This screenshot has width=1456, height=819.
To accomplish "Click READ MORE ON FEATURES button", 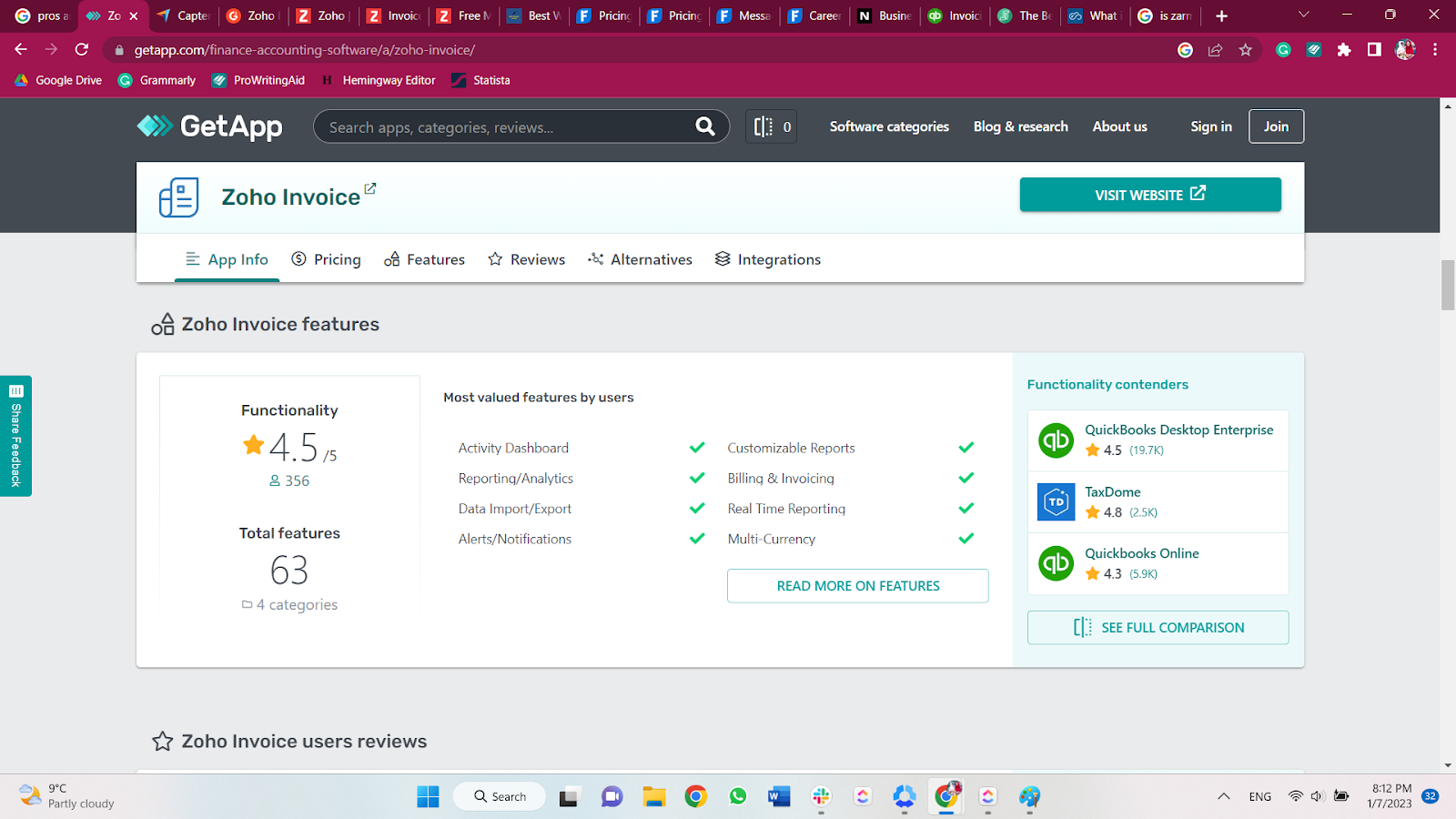I will [x=858, y=586].
